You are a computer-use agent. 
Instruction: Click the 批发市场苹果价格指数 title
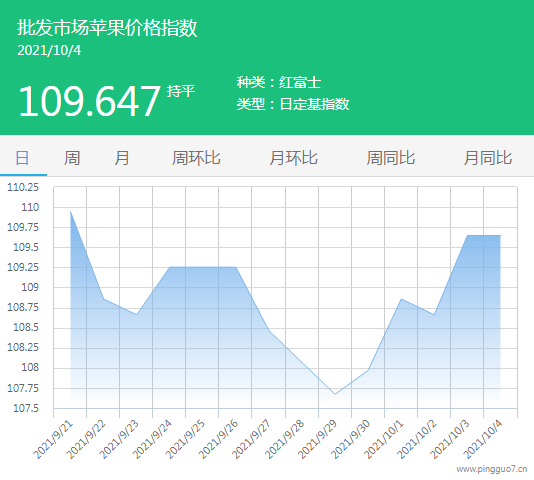[x=107, y=27]
